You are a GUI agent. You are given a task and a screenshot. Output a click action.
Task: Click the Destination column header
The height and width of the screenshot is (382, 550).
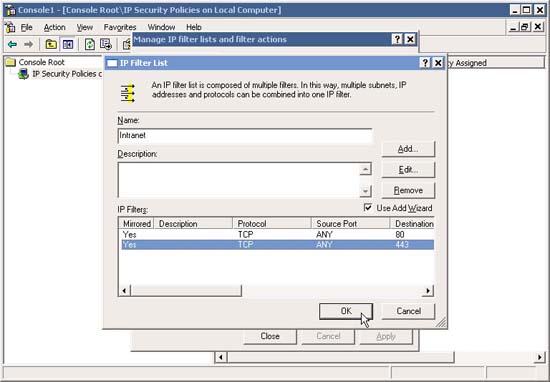tap(412, 224)
